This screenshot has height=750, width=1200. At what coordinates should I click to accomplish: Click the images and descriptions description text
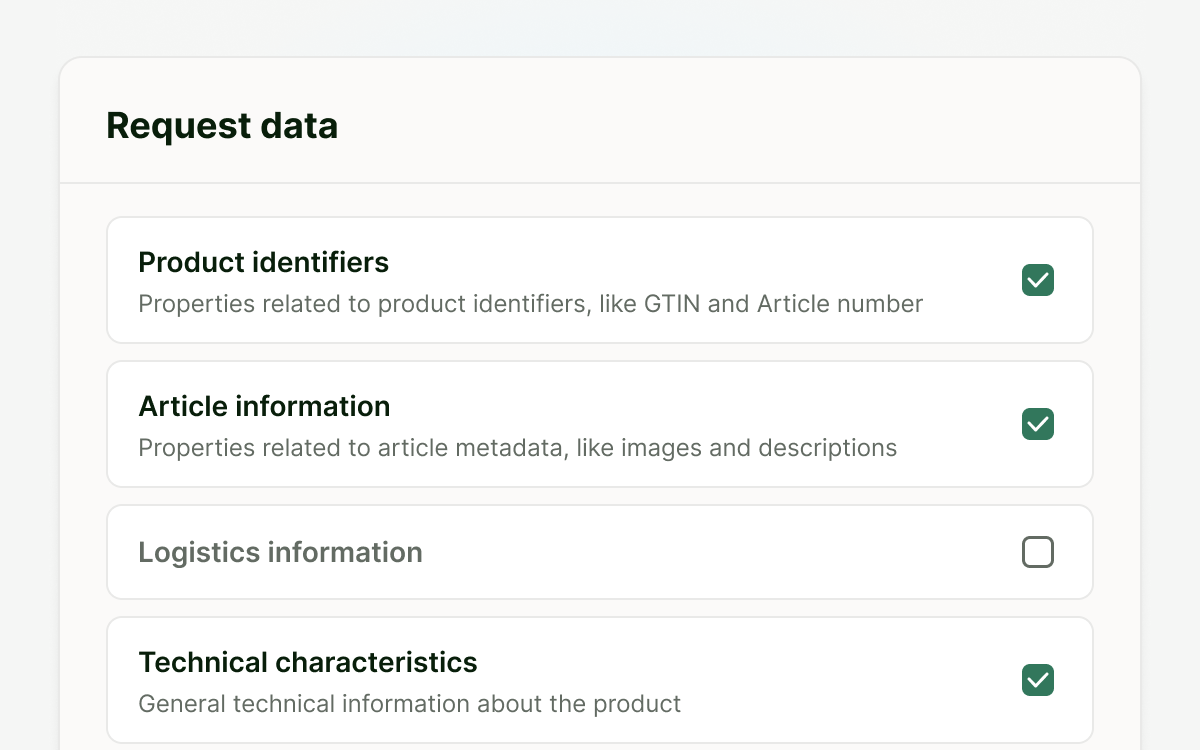click(517, 448)
